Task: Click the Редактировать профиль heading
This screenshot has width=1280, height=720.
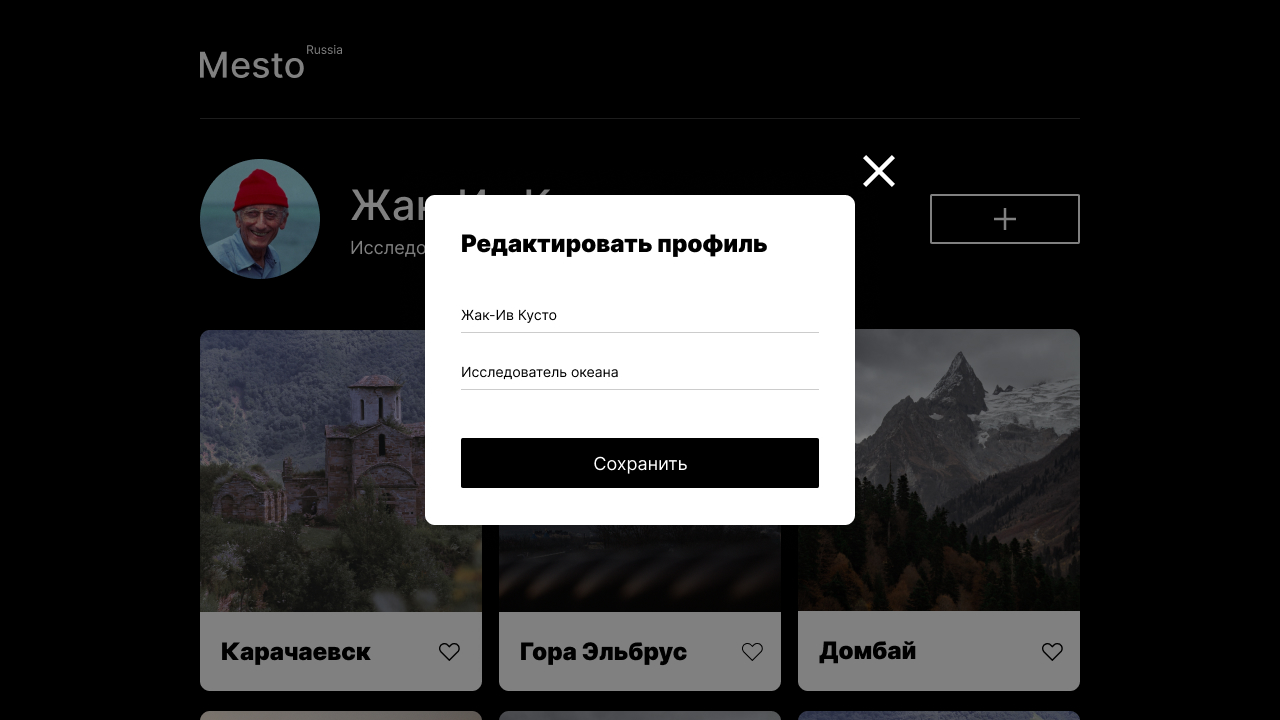Action: pyautogui.click(x=614, y=244)
